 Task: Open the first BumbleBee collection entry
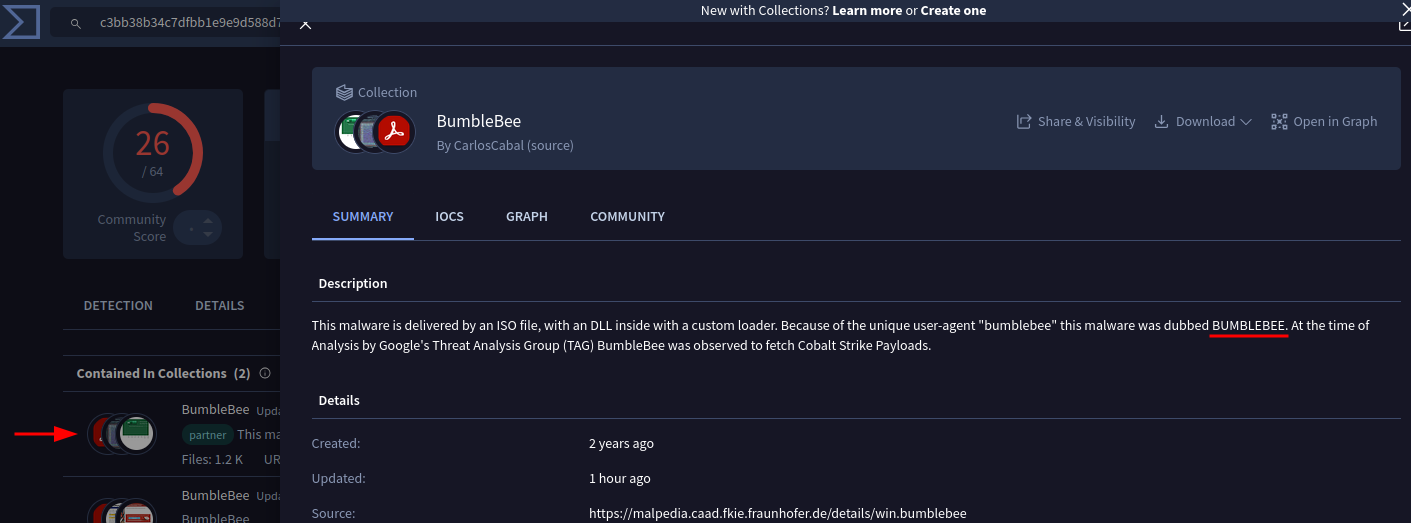click(216, 410)
